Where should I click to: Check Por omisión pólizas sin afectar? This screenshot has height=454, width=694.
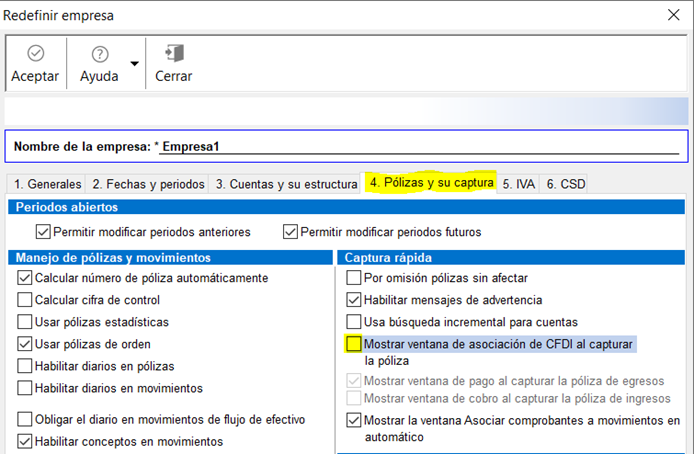point(353,278)
